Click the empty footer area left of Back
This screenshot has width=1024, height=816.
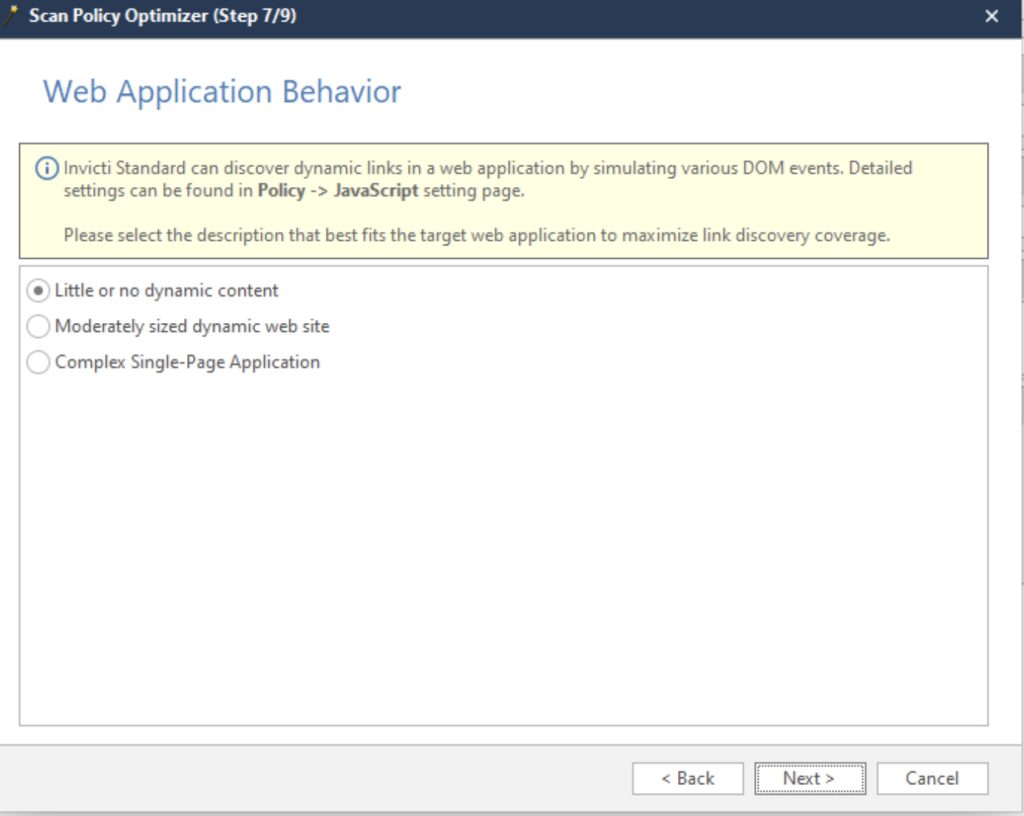click(300, 778)
